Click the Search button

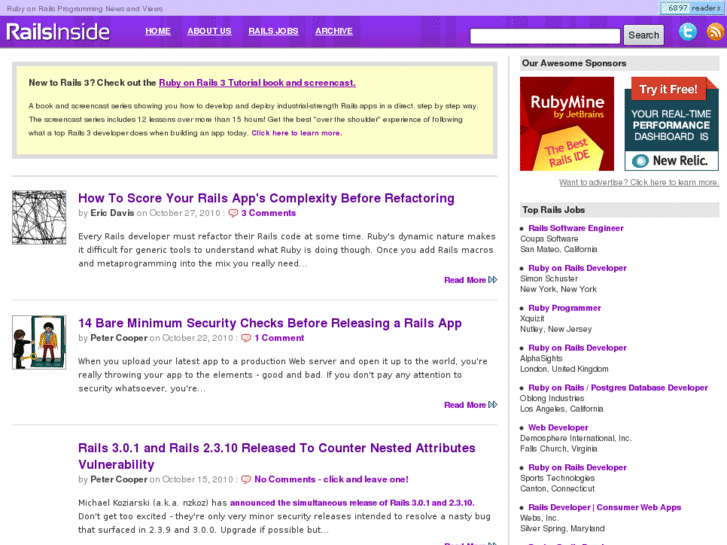click(644, 35)
